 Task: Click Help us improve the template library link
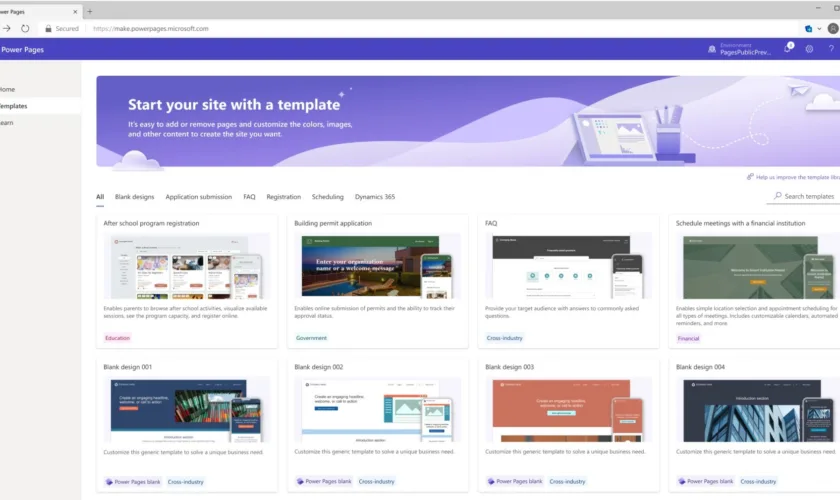[798, 177]
